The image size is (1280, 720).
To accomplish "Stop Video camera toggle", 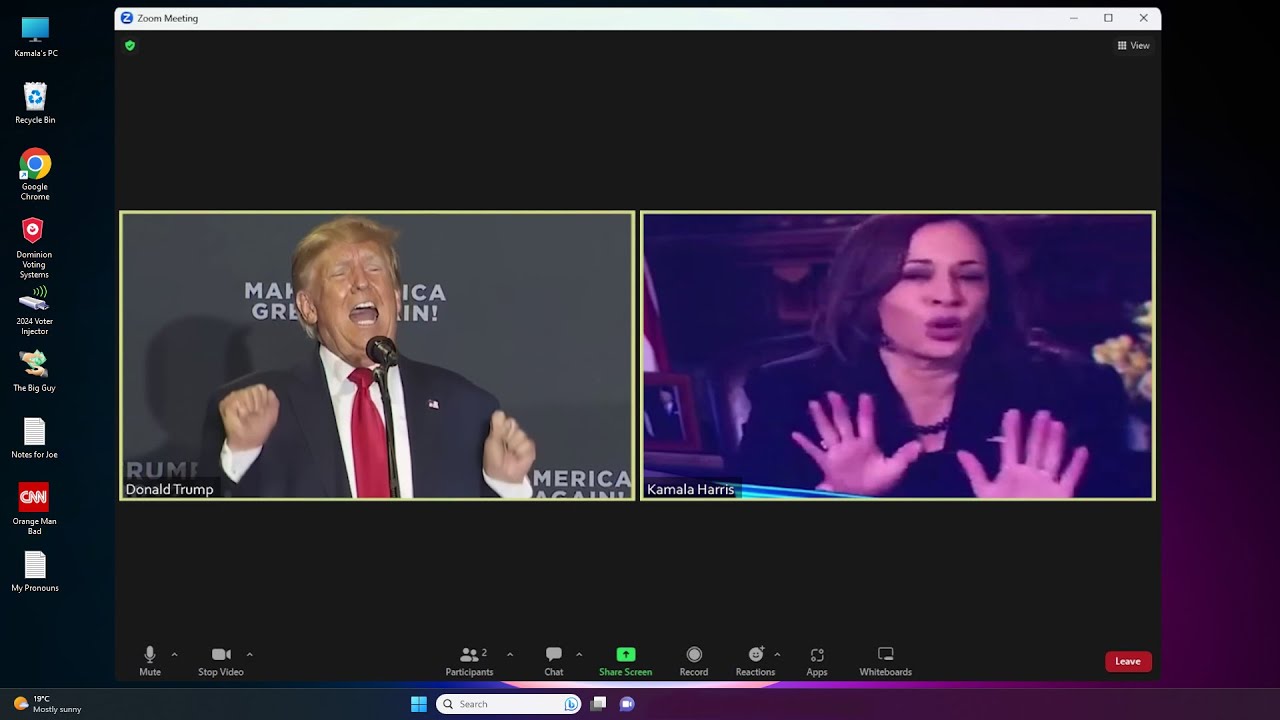I will coord(221,661).
